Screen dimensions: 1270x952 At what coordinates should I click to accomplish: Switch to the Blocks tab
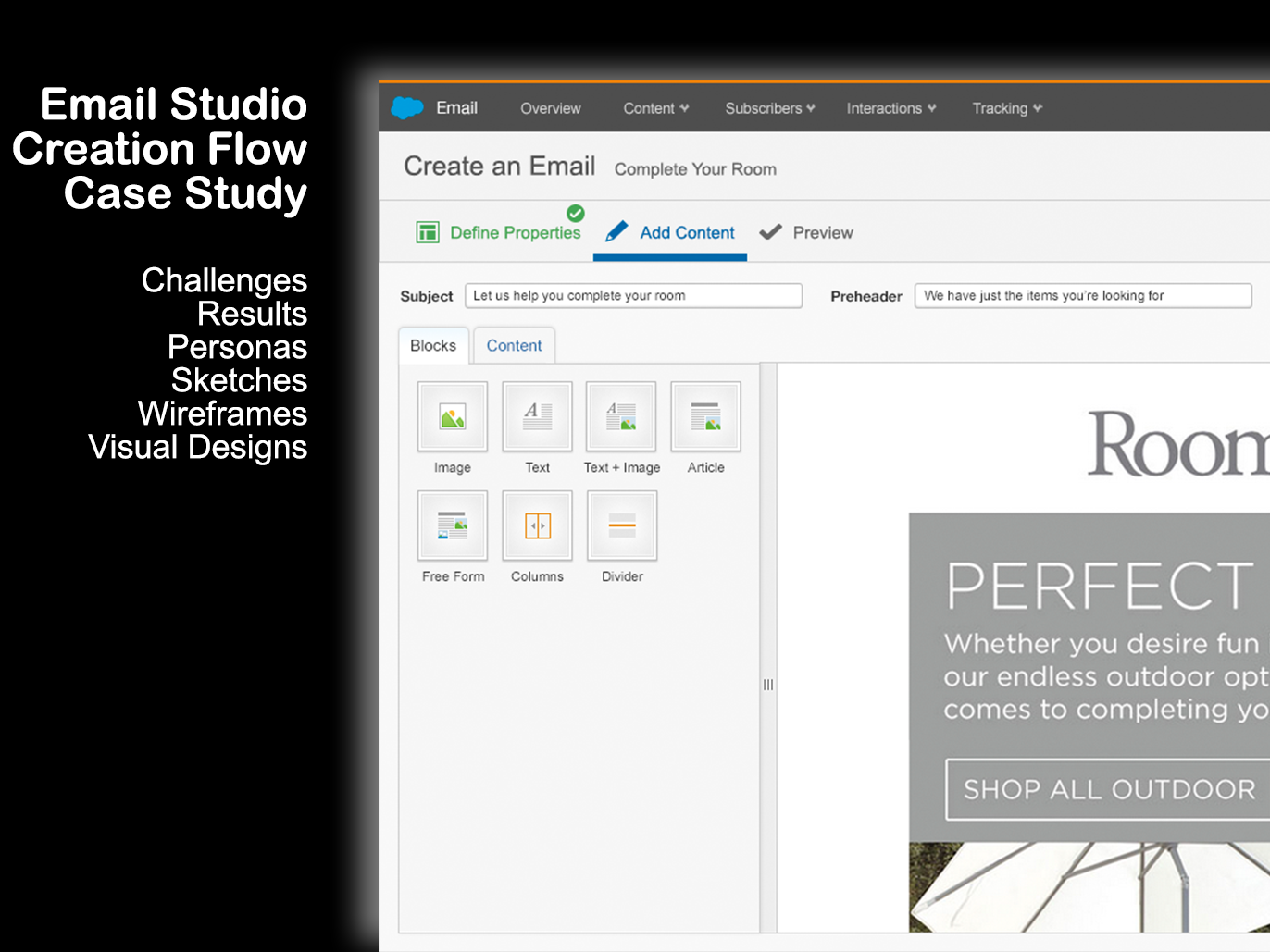pos(433,345)
